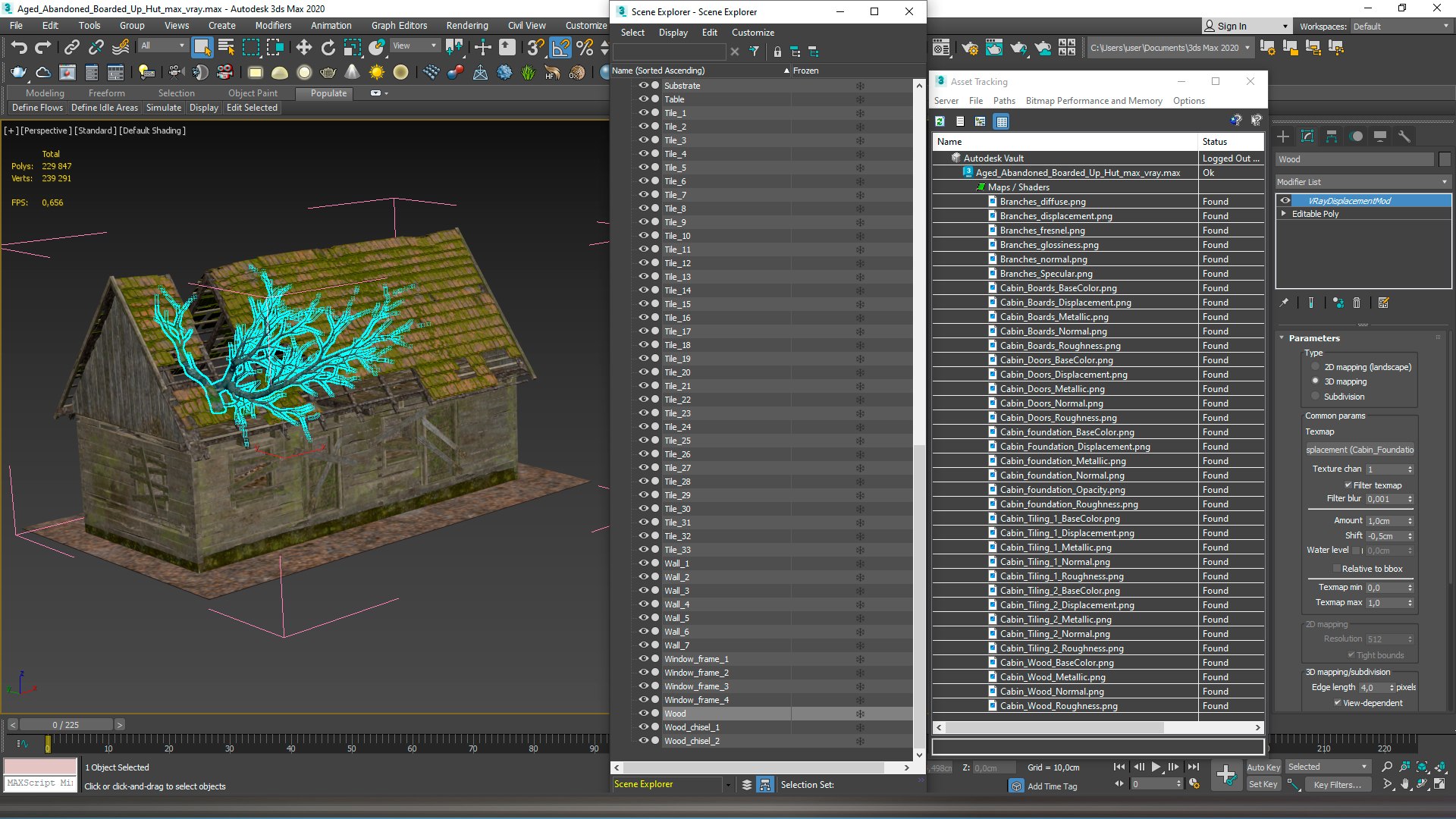The width and height of the screenshot is (1456, 819).
Task: Open the Utilities wrench tab
Action: coord(1404,136)
